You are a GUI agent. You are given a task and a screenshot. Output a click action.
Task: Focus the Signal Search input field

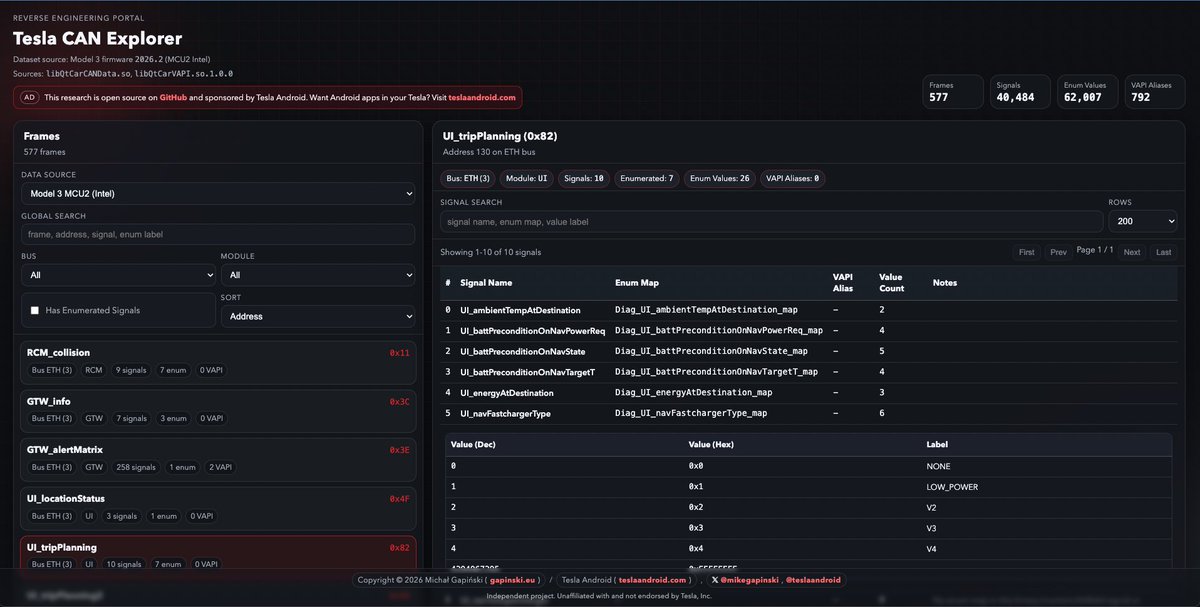[771, 221]
